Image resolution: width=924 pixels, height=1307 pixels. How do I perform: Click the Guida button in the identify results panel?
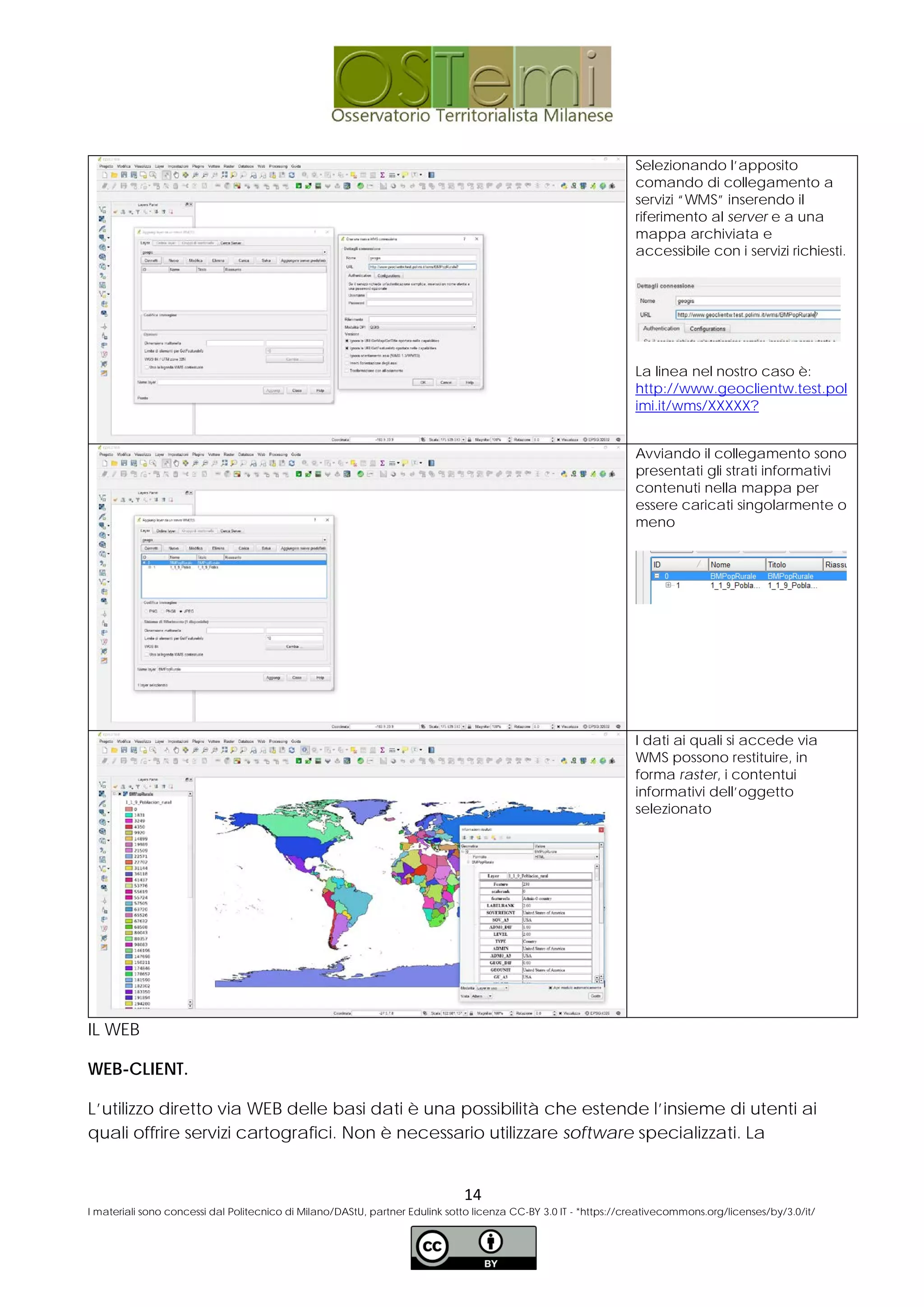[596, 996]
